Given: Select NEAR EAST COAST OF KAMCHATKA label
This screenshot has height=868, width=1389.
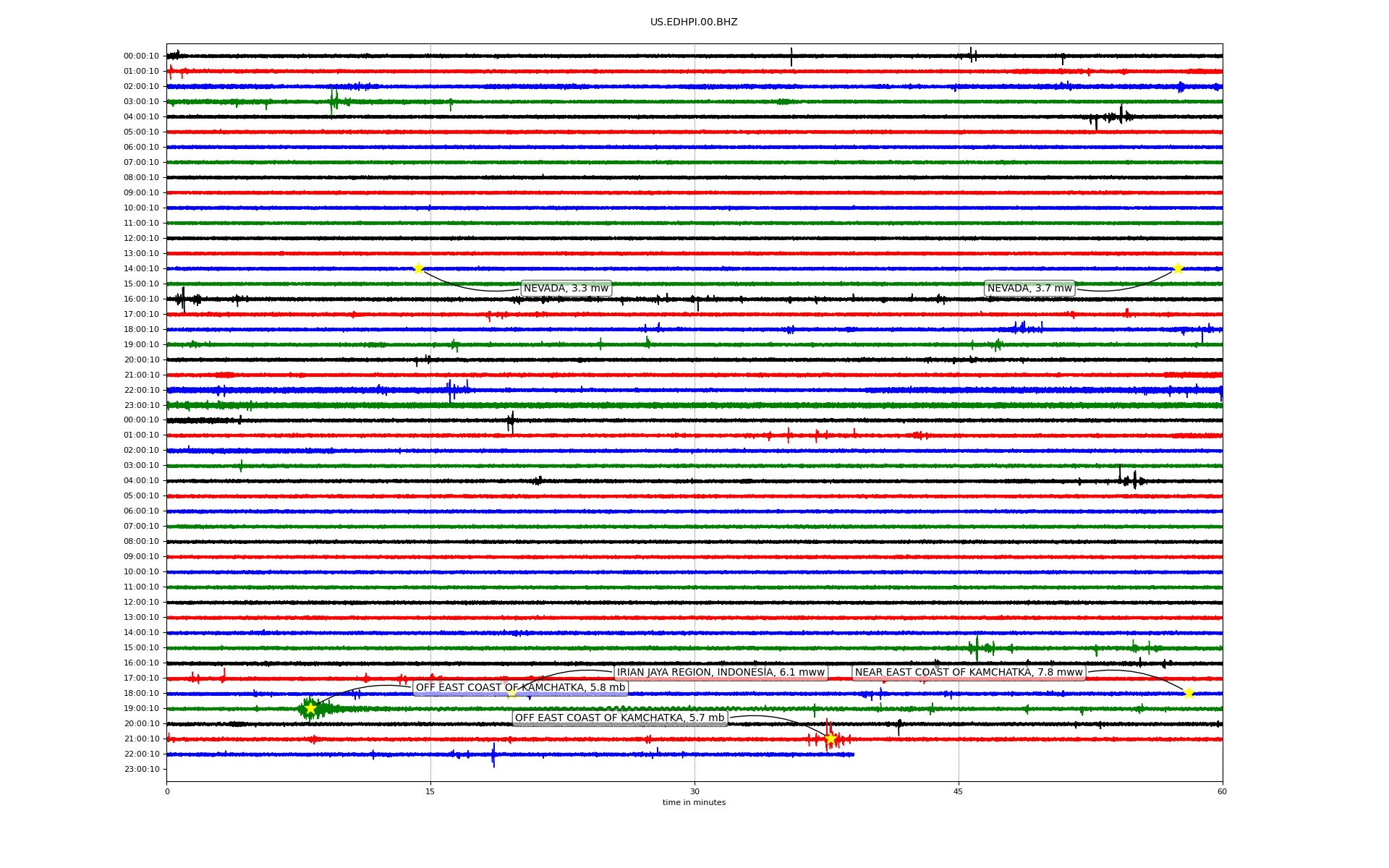Looking at the screenshot, I should 969,673.
